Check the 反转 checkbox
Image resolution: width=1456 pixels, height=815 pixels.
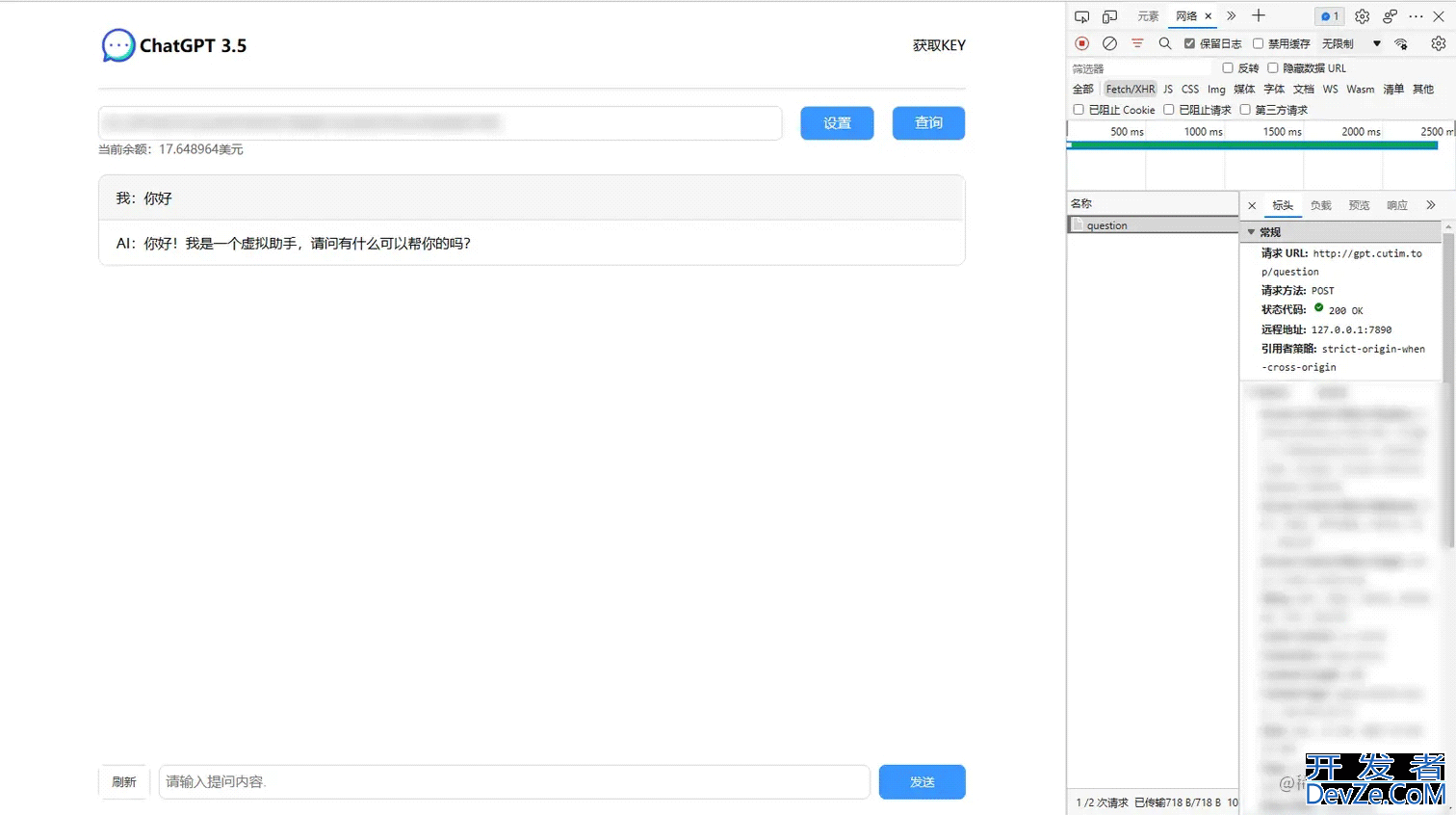pyautogui.click(x=1227, y=67)
